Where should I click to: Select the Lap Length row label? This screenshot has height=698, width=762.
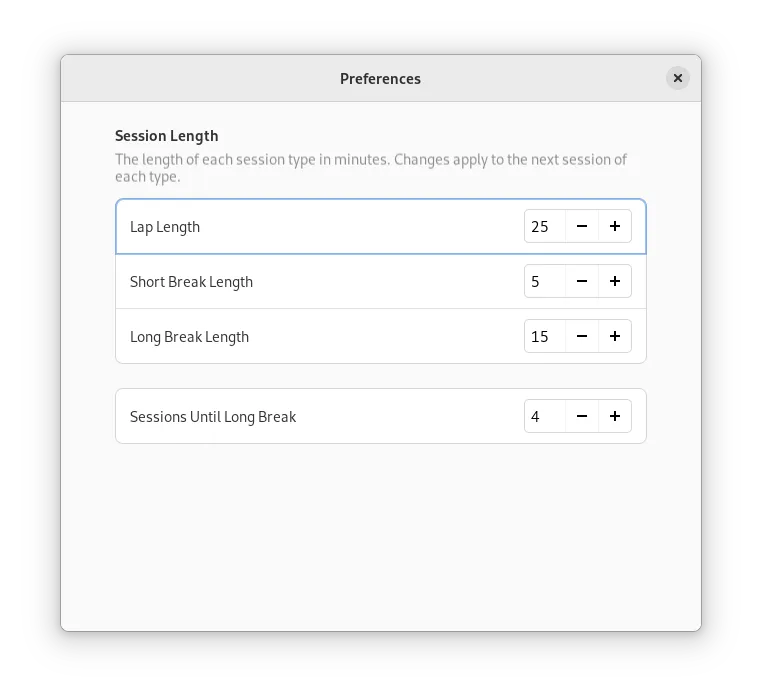point(165,227)
